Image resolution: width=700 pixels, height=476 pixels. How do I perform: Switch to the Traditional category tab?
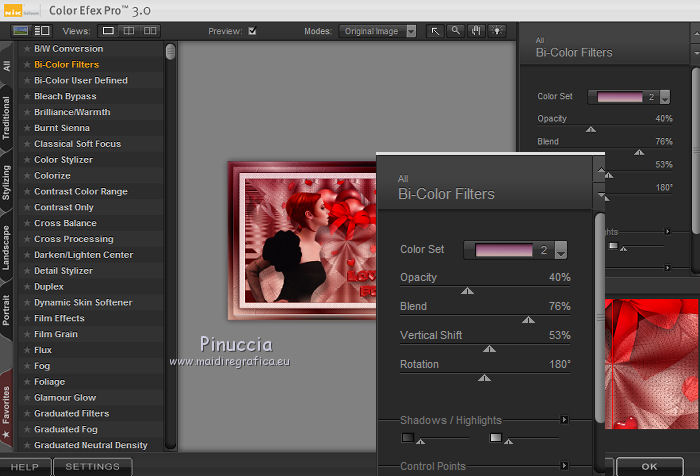coord(6,118)
